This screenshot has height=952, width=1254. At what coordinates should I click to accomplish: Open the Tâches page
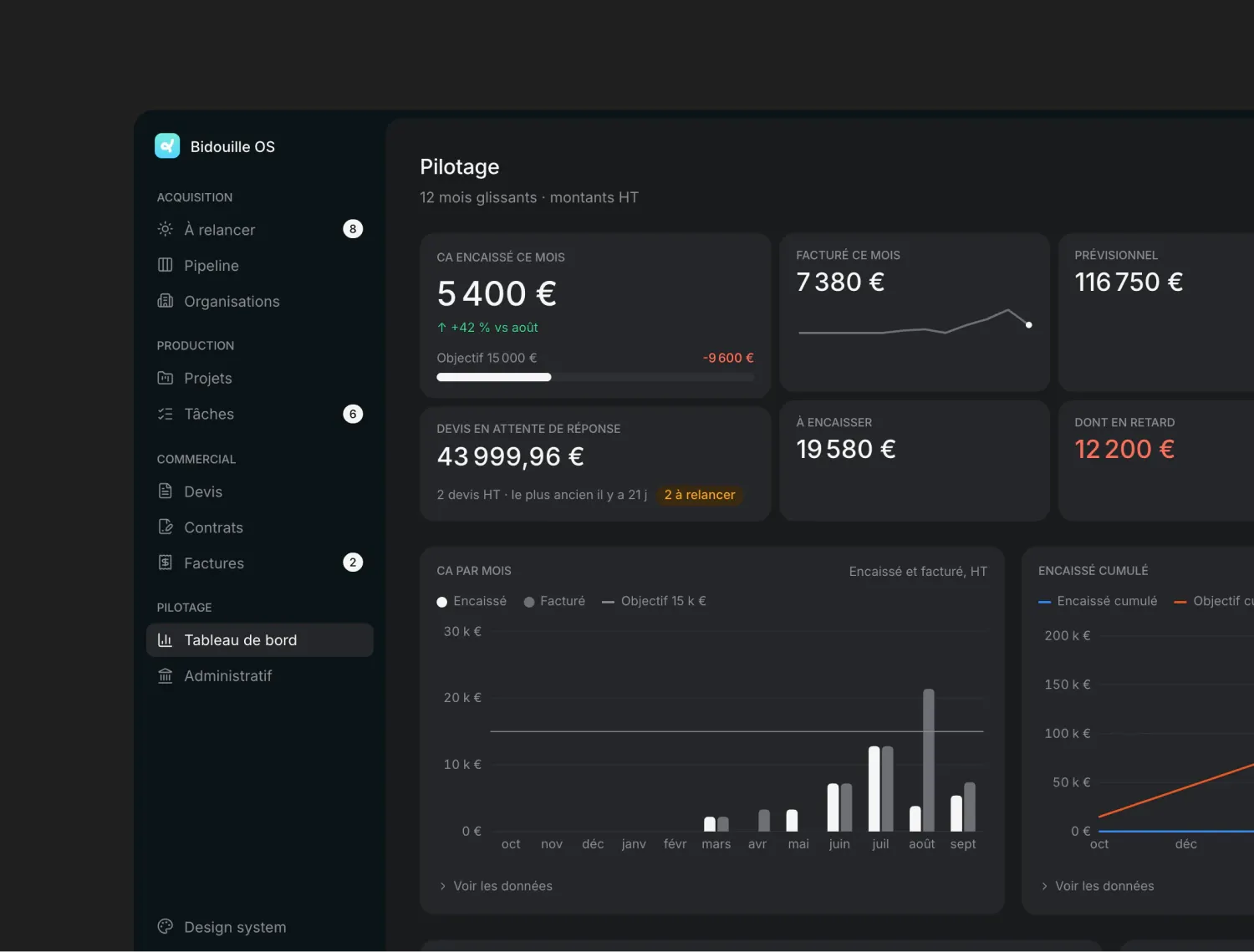260,414
